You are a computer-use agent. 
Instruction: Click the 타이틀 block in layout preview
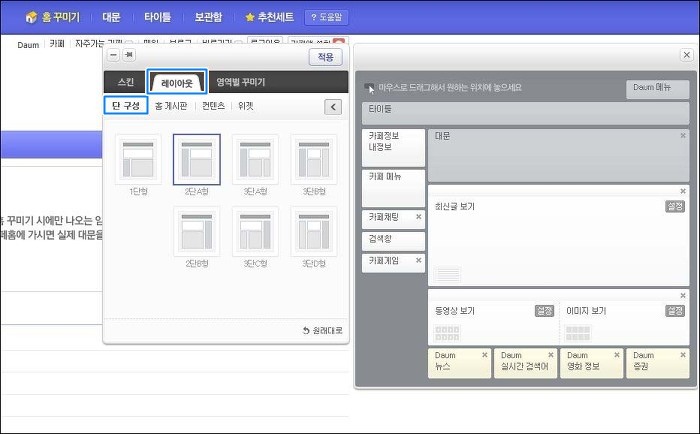tap(525, 113)
